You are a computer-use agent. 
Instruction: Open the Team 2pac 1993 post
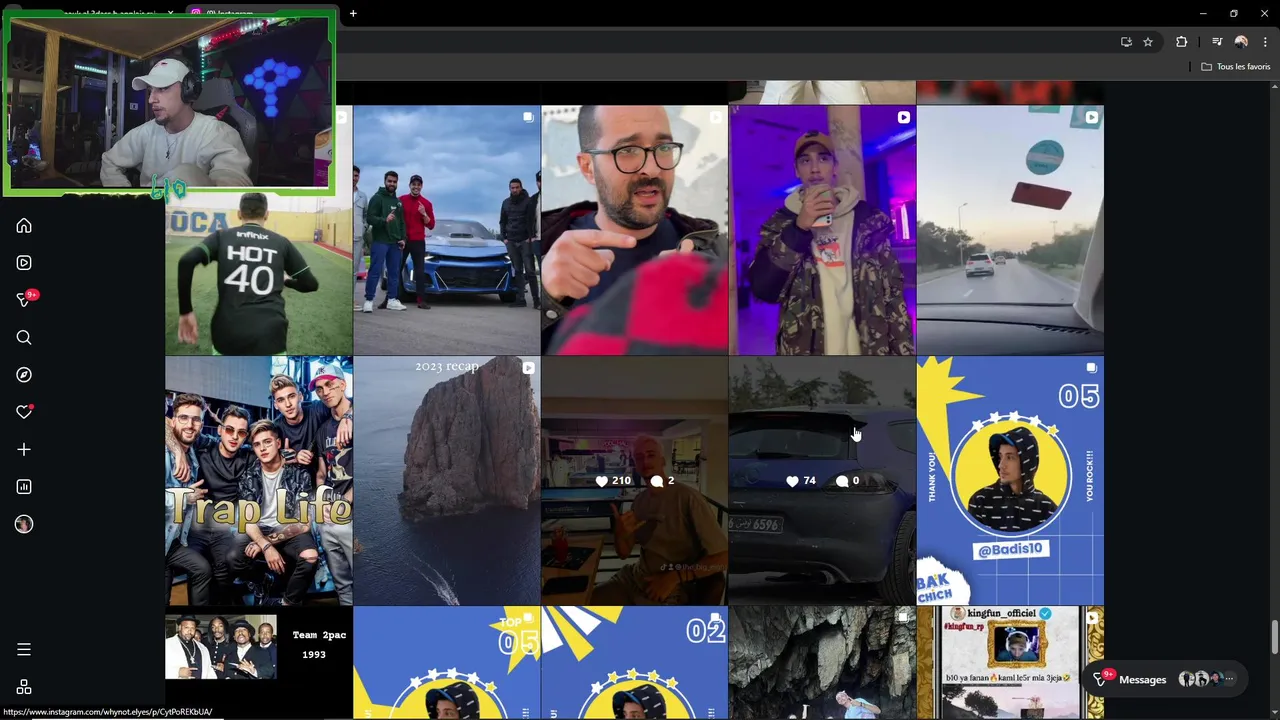(259, 663)
